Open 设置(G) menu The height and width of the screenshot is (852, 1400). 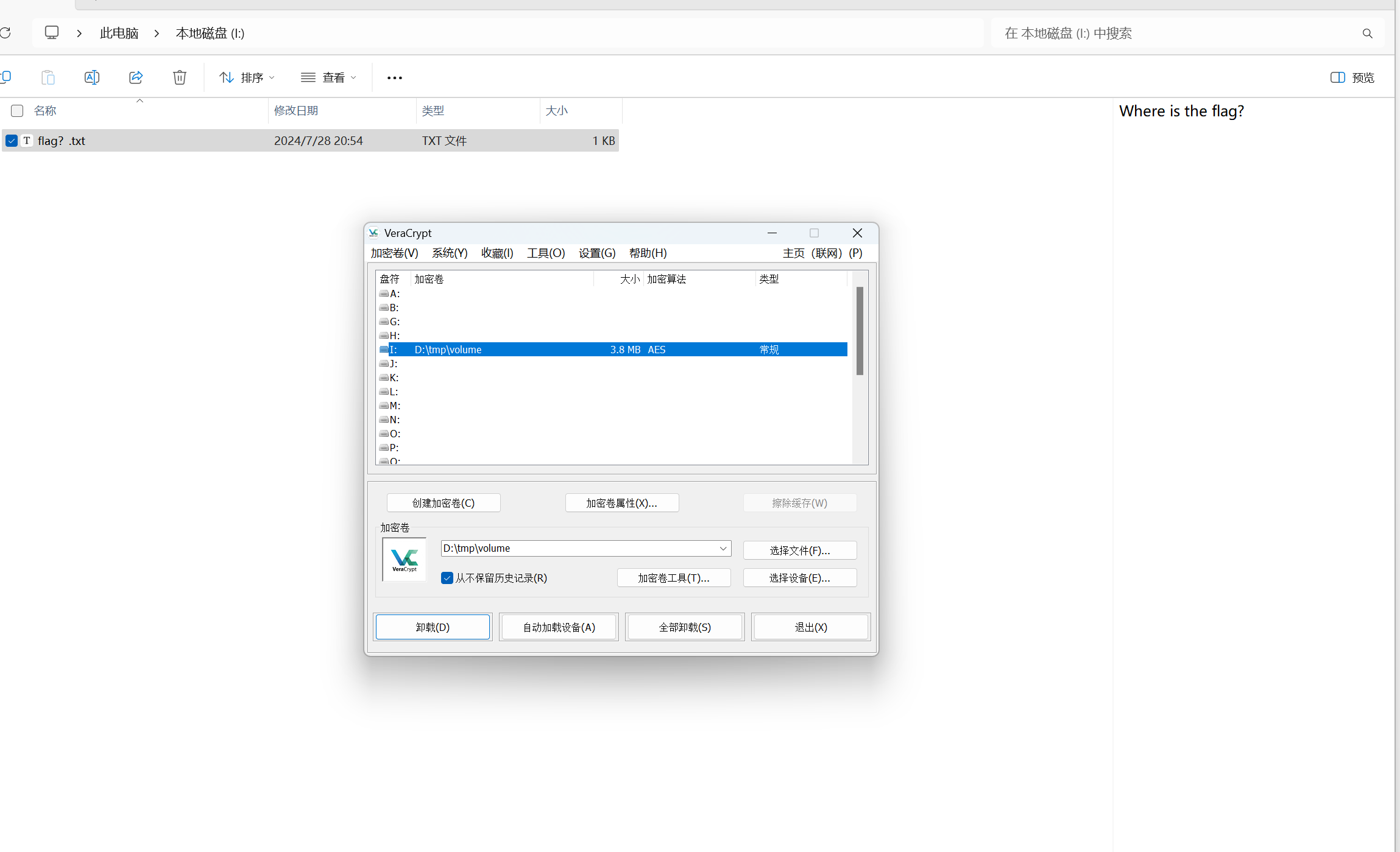pyautogui.click(x=597, y=253)
